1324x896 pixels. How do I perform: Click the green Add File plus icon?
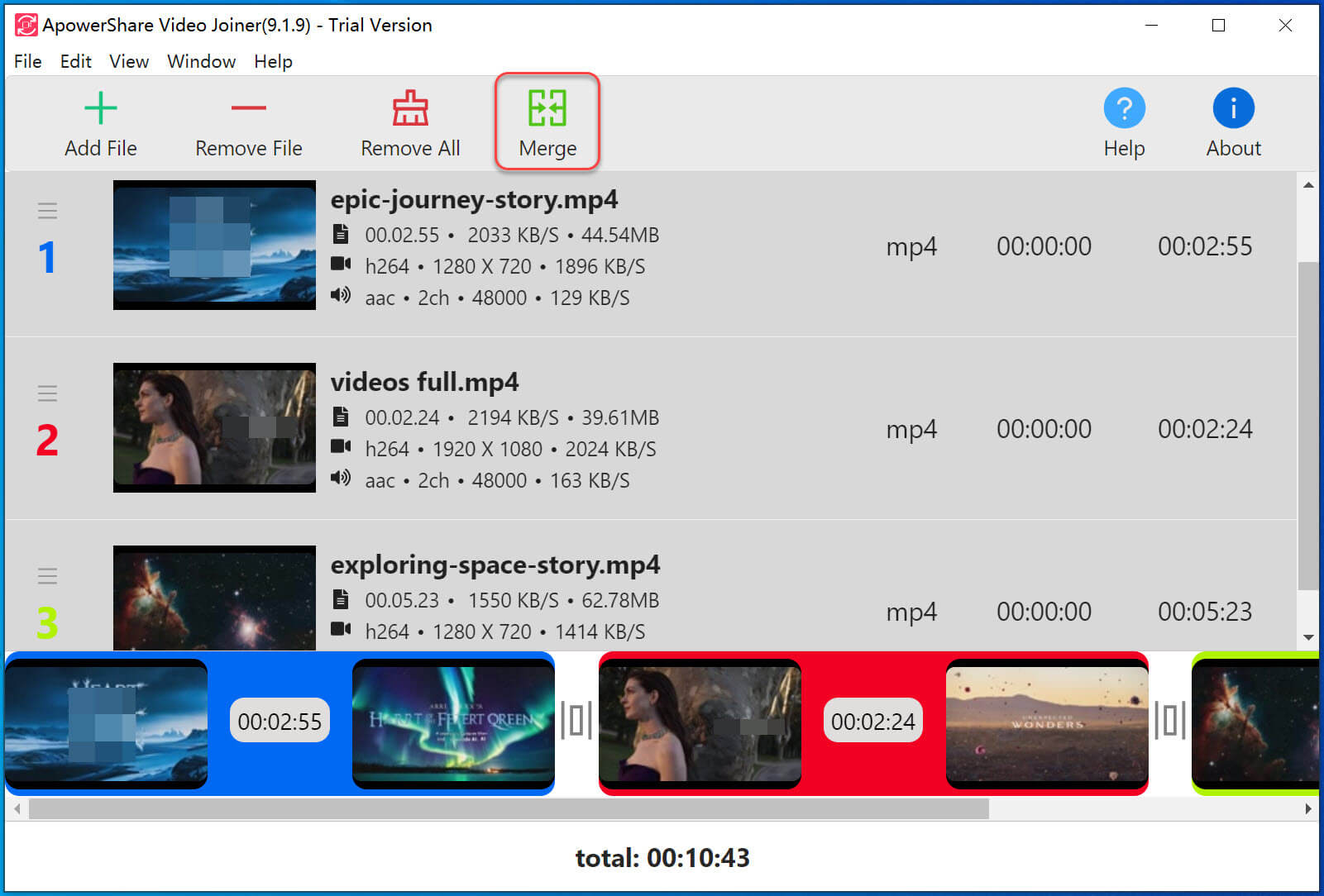pyautogui.click(x=101, y=108)
